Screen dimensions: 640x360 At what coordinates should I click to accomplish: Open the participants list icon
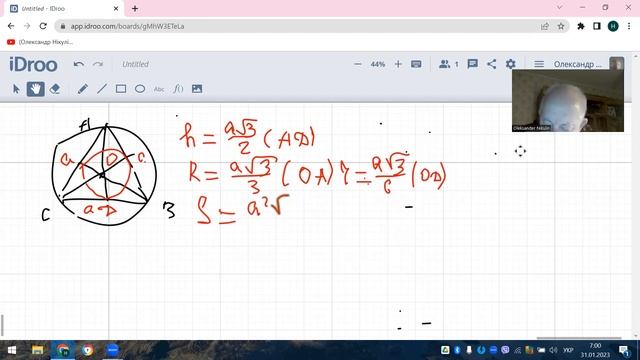[x=444, y=64]
